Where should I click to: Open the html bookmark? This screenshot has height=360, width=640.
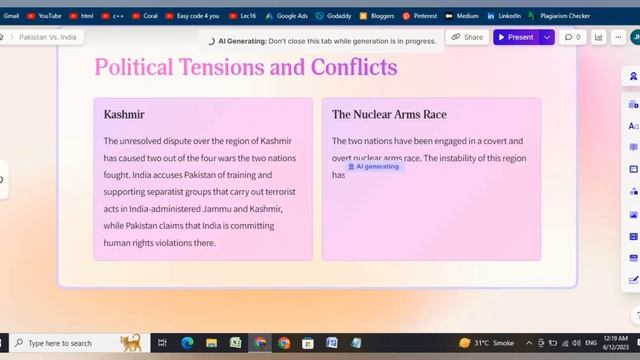click(x=81, y=16)
